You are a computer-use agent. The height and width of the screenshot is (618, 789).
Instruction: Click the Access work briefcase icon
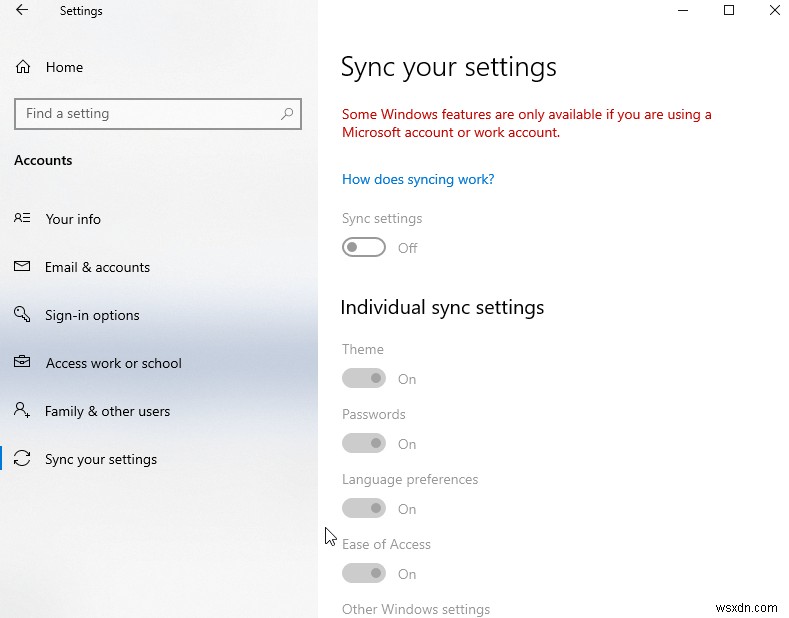[x=22, y=362]
